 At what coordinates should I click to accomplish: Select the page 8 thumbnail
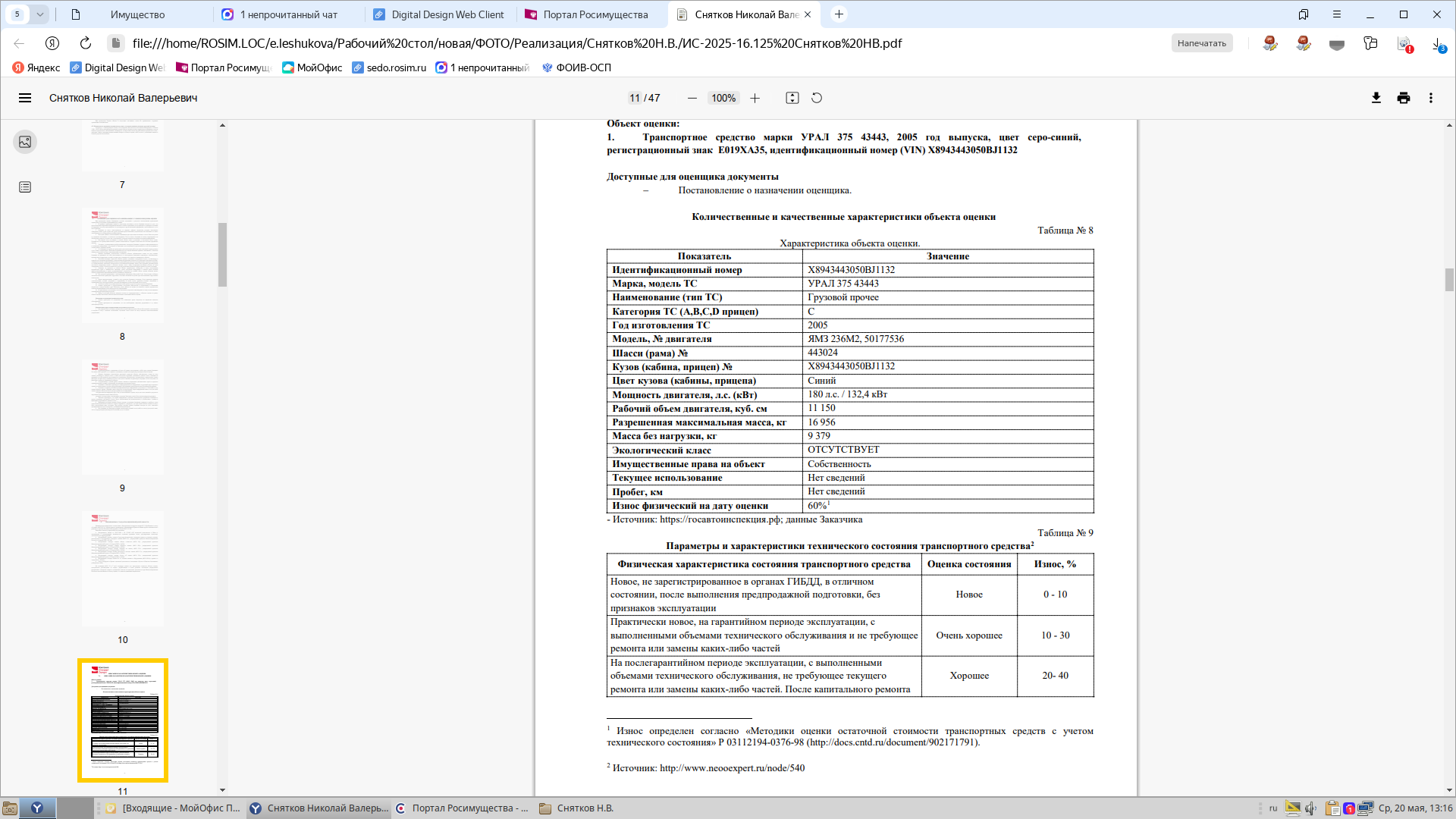(123, 265)
